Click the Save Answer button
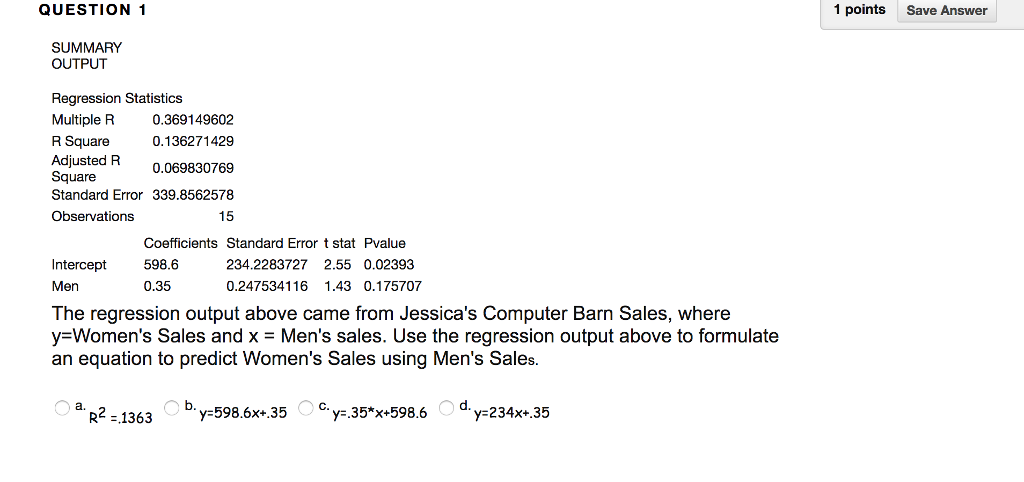This screenshot has width=1024, height=482. coord(946,10)
